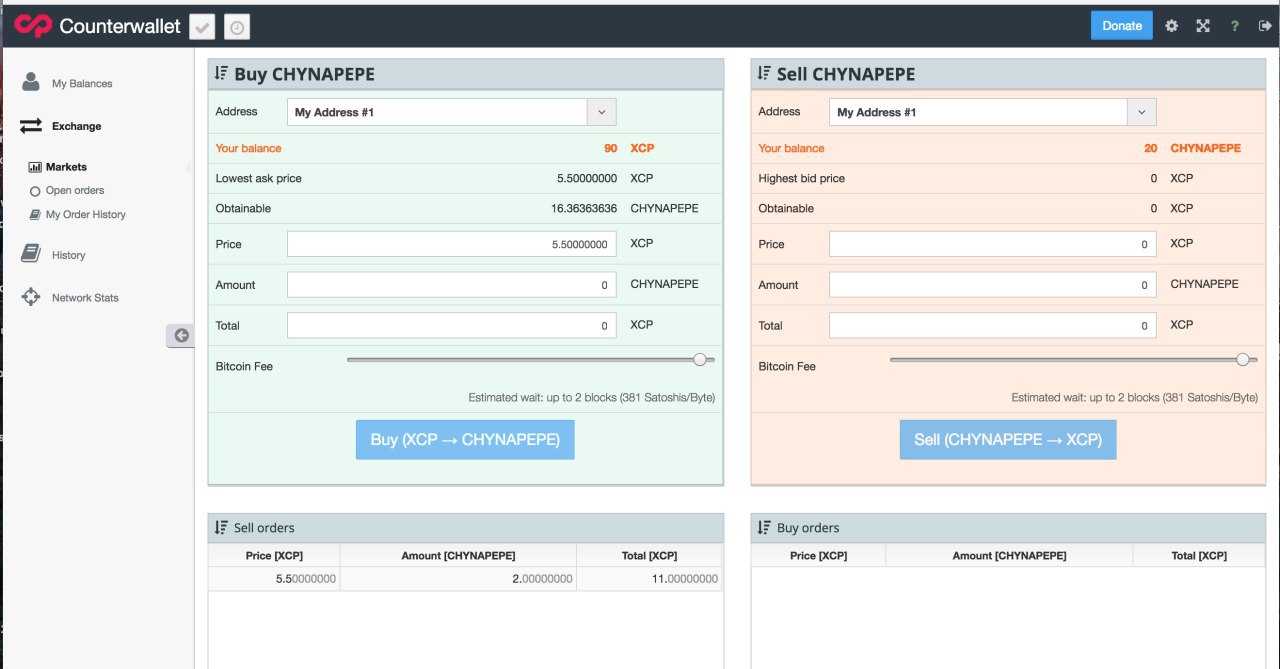Select sell order total 11.00000000 cell
The width and height of the screenshot is (1280, 669).
click(649, 579)
